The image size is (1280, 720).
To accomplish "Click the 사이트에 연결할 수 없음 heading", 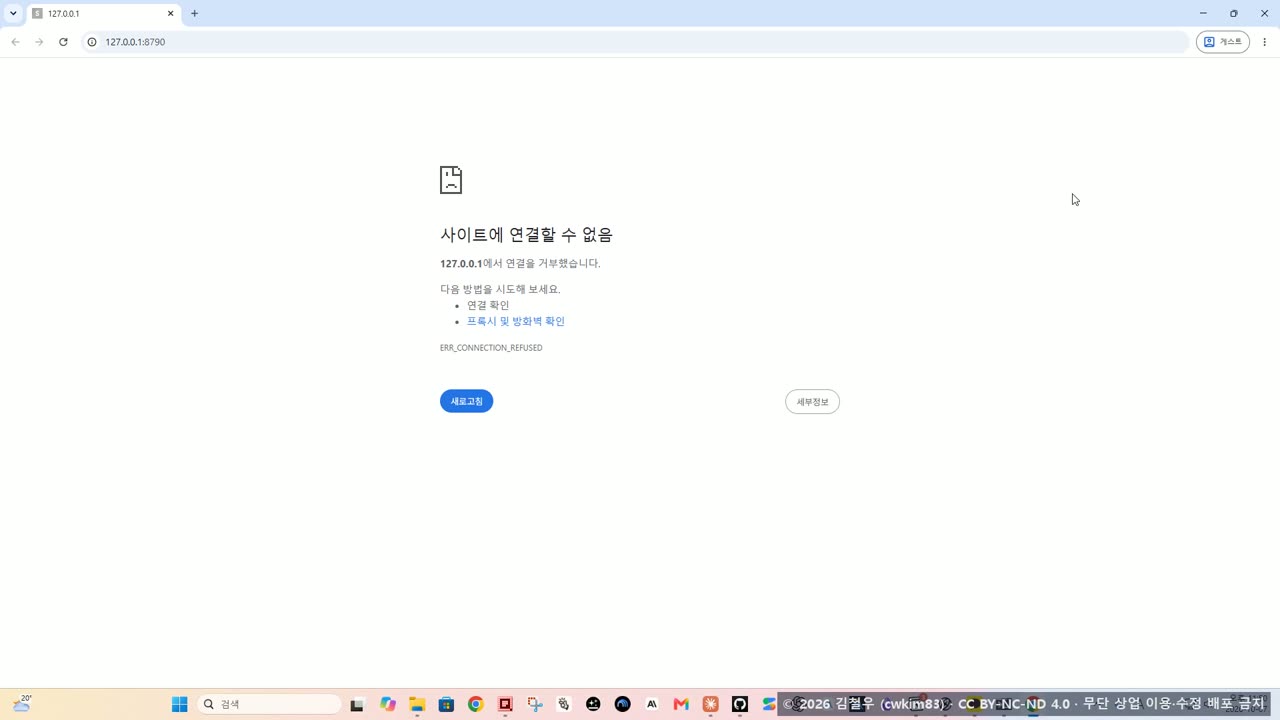I will [526, 234].
